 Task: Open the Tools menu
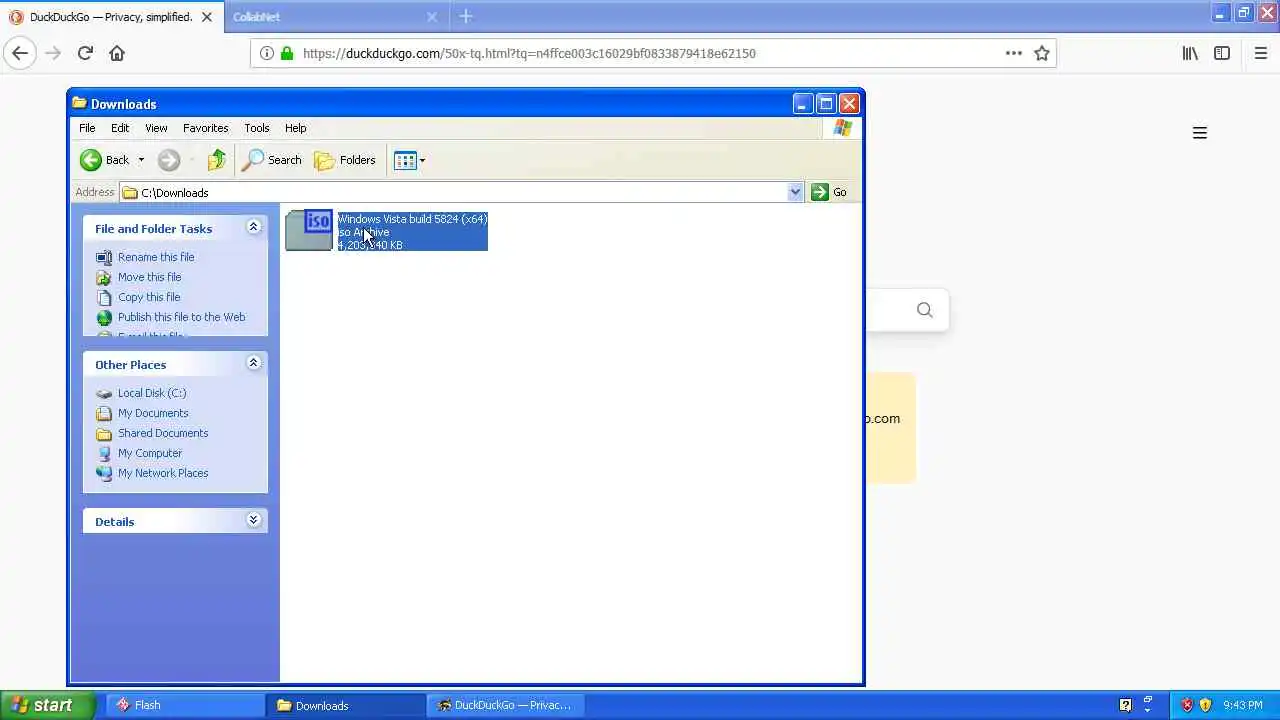257,128
